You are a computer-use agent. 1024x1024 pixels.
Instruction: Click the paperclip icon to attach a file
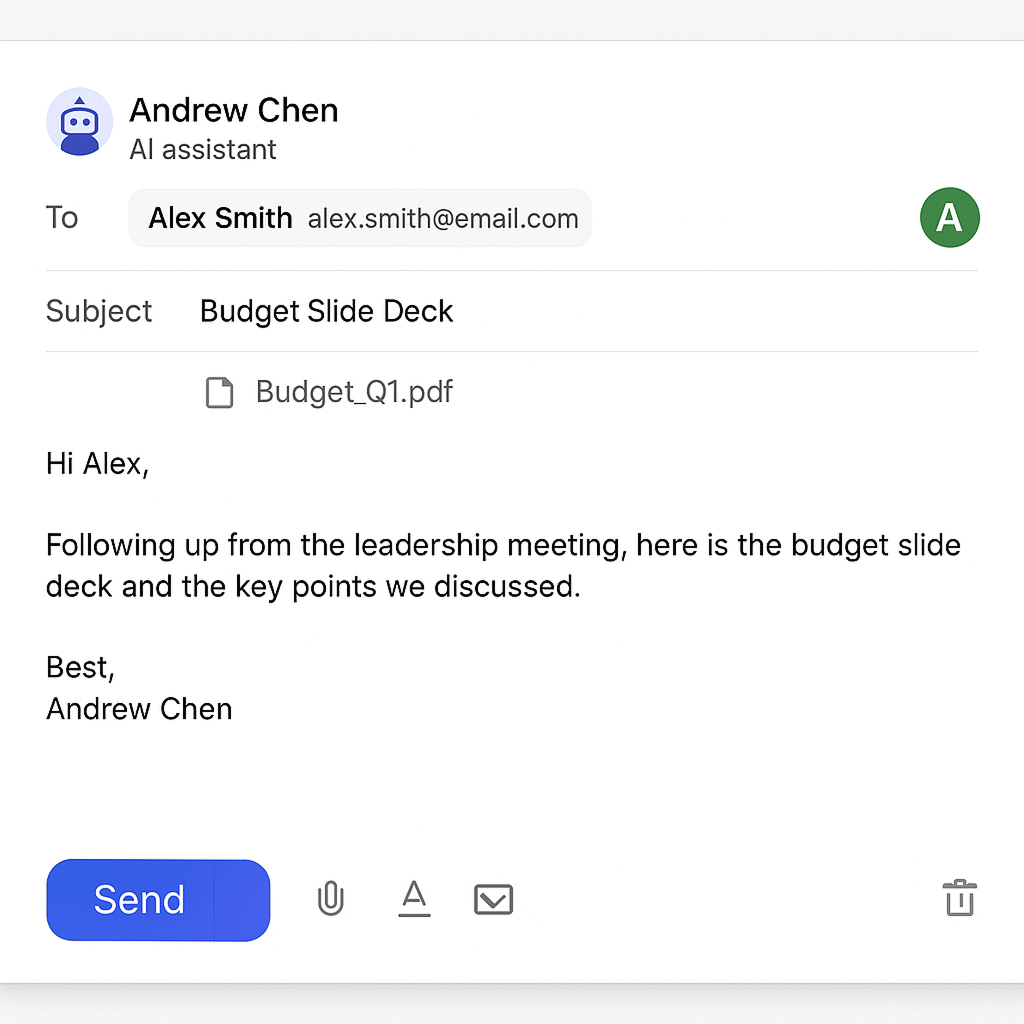coord(330,899)
